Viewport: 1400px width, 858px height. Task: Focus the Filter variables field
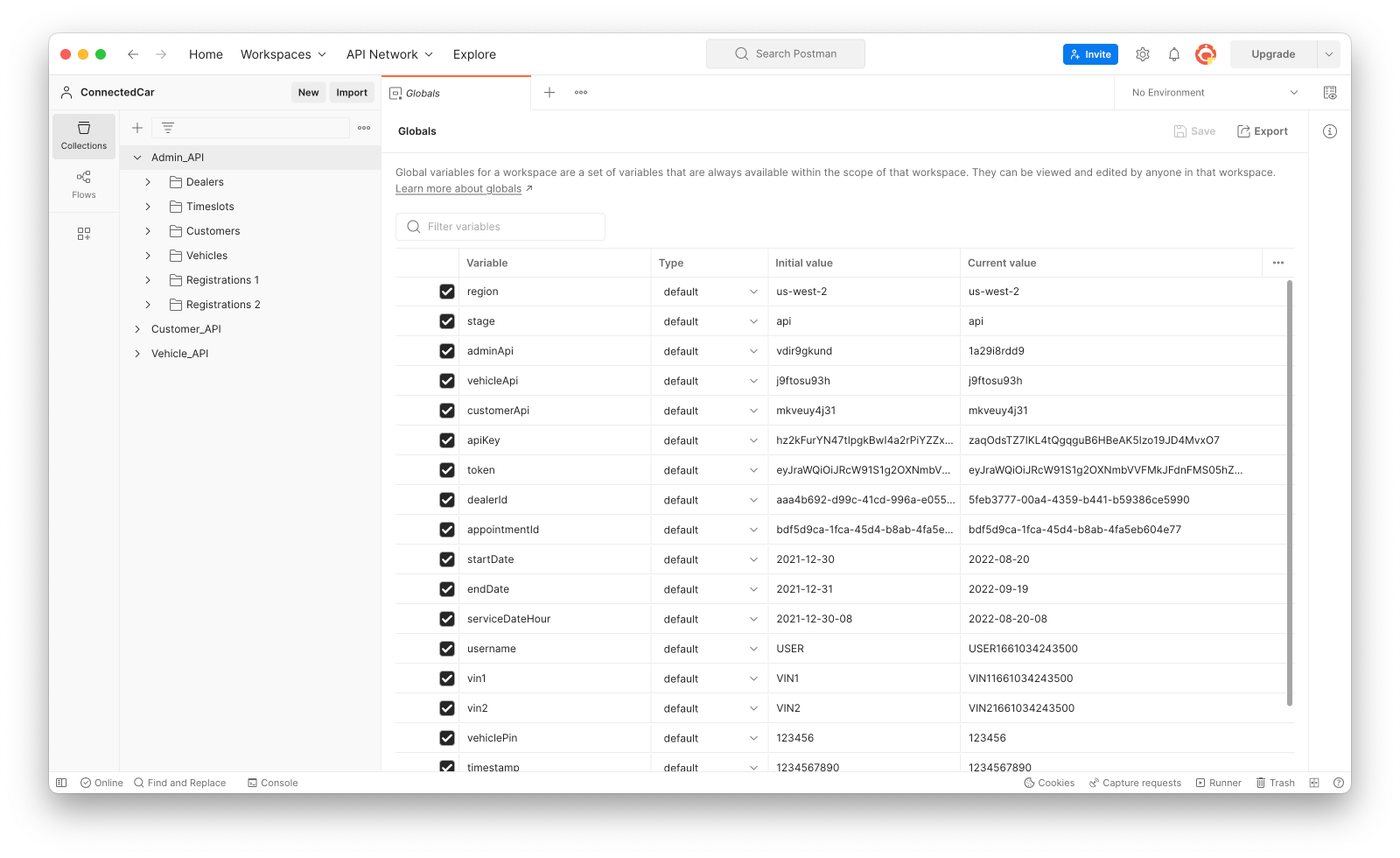click(x=500, y=227)
